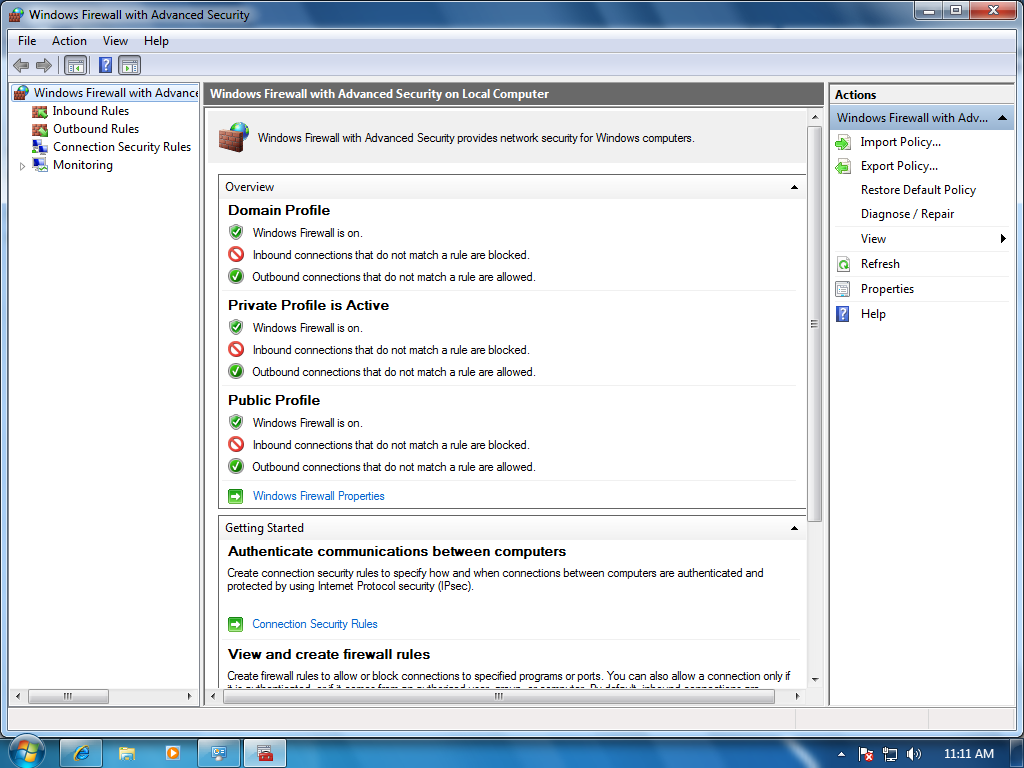Click the Back arrow toolbar icon
The height and width of the screenshot is (768, 1024).
click(21, 65)
